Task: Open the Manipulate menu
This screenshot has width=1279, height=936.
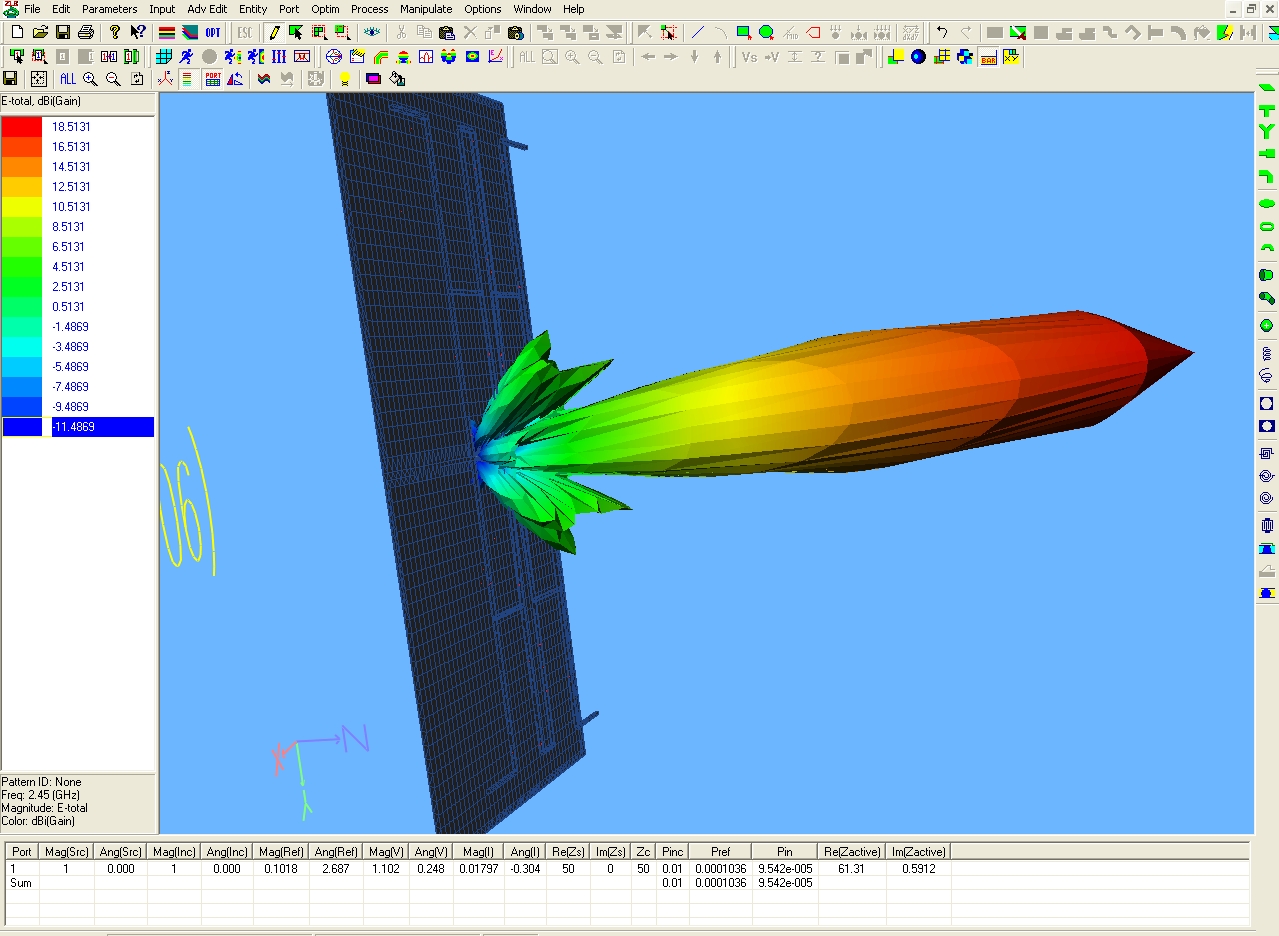Action: pyautogui.click(x=426, y=9)
